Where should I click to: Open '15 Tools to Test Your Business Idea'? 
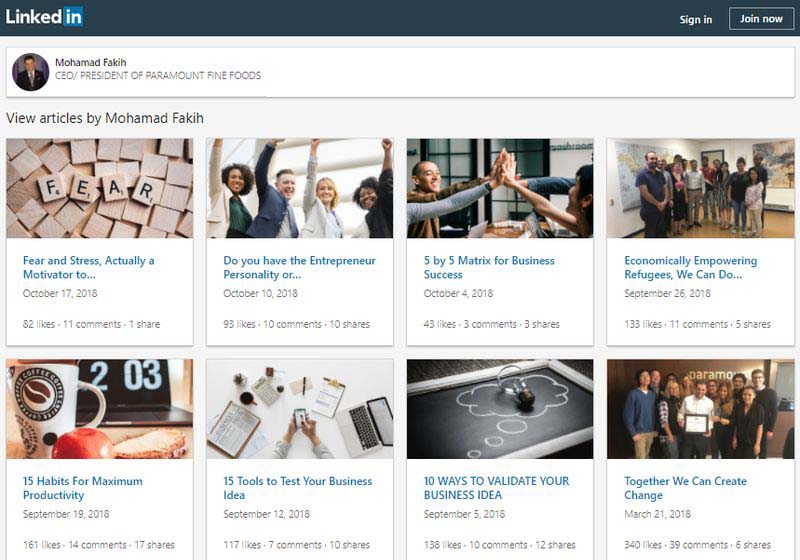pyautogui.click(x=297, y=488)
